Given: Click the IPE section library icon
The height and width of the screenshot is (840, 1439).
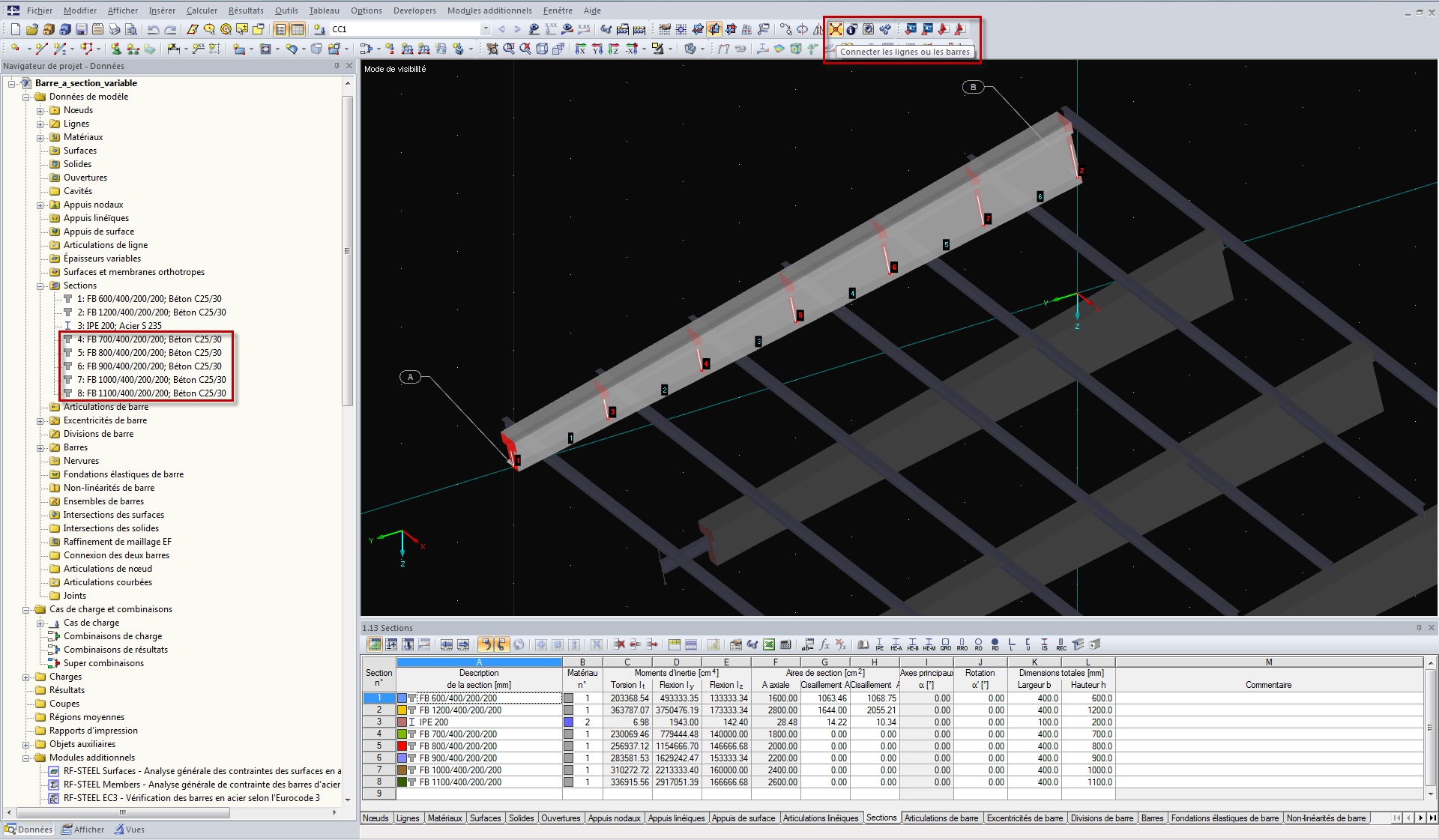Looking at the screenshot, I should click(x=879, y=644).
